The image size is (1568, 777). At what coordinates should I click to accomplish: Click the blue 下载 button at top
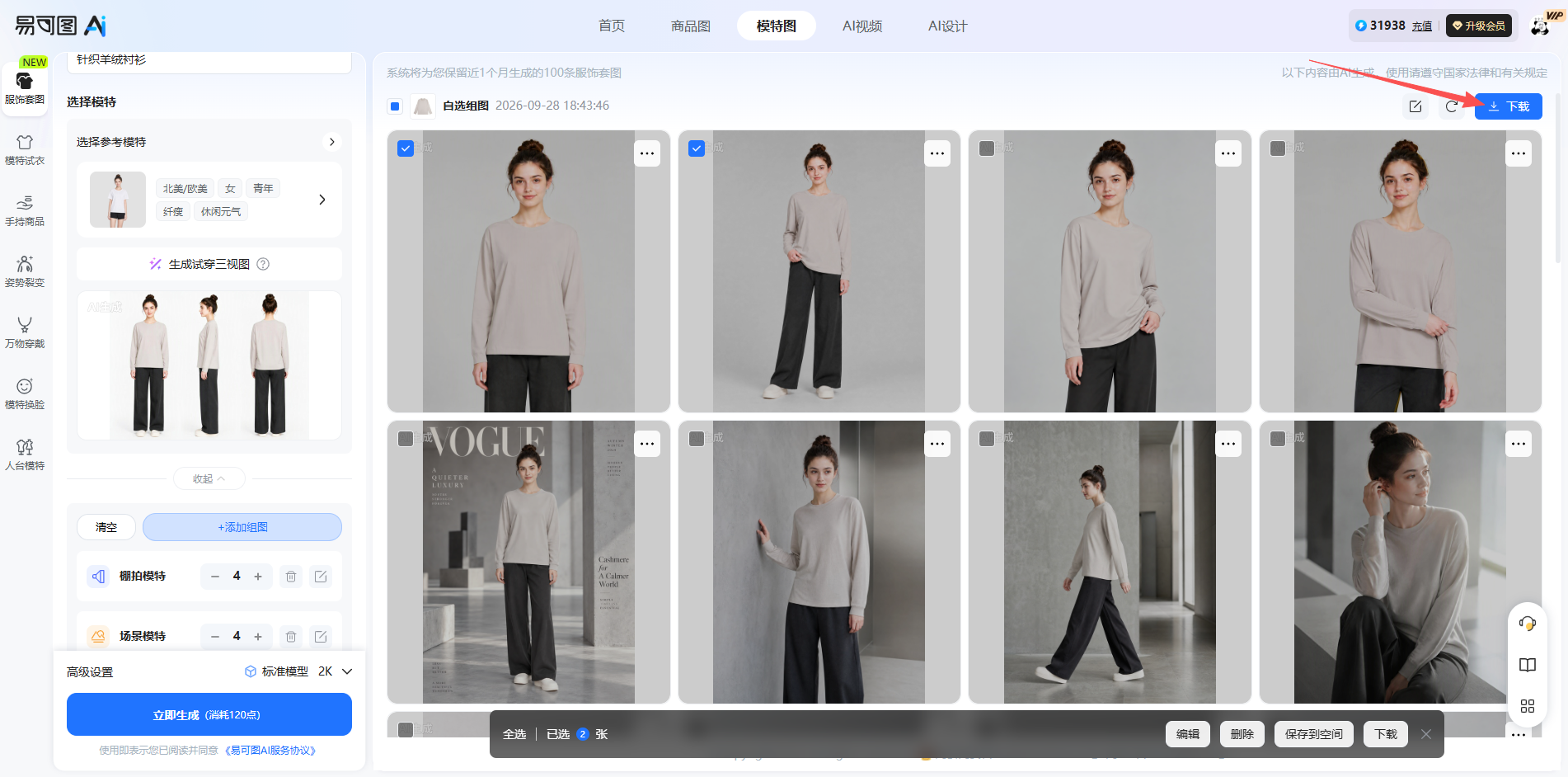coord(1509,106)
